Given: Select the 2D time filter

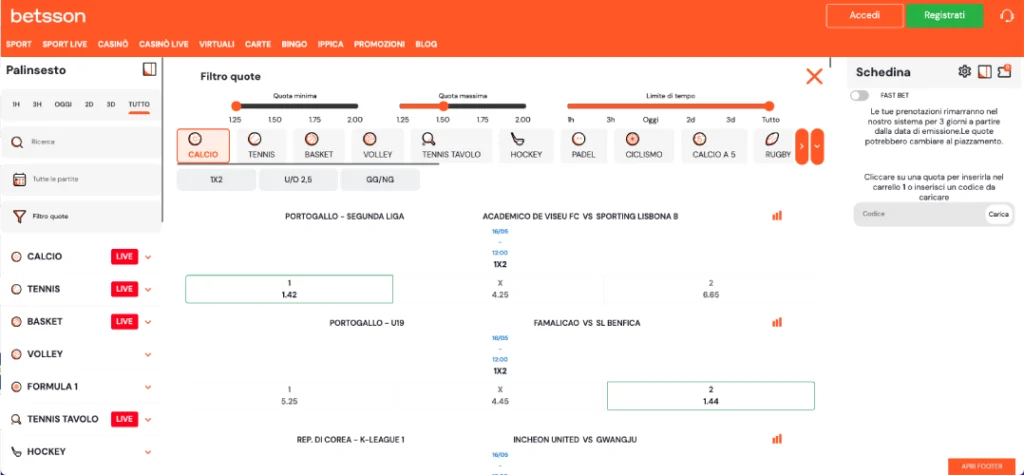Looking at the screenshot, I should pyautogui.click(x=89, y=105).
